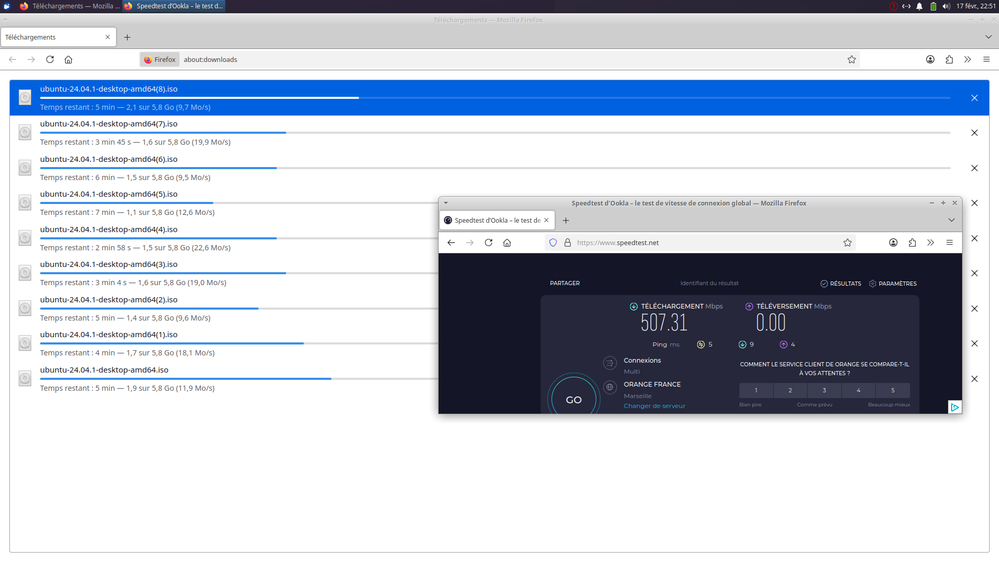Click the ad choices icon on Speedtest page

[954, 407]
